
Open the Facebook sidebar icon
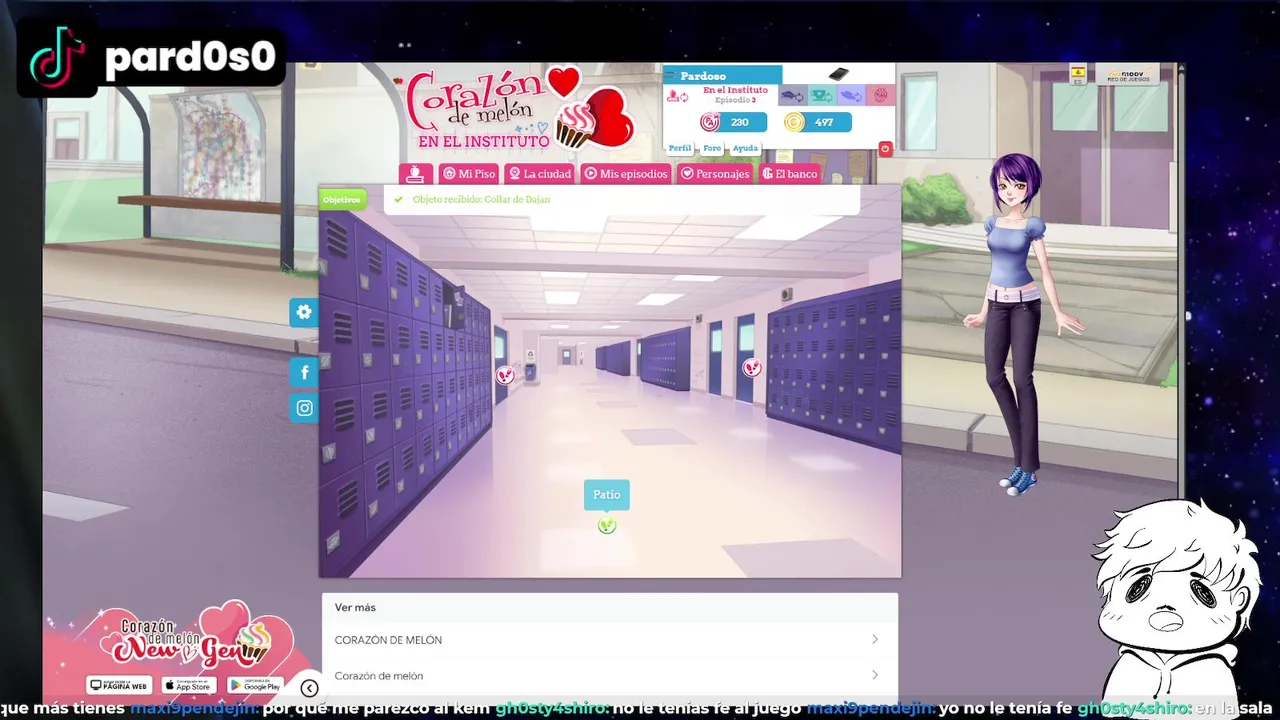(x=304, y=373)
